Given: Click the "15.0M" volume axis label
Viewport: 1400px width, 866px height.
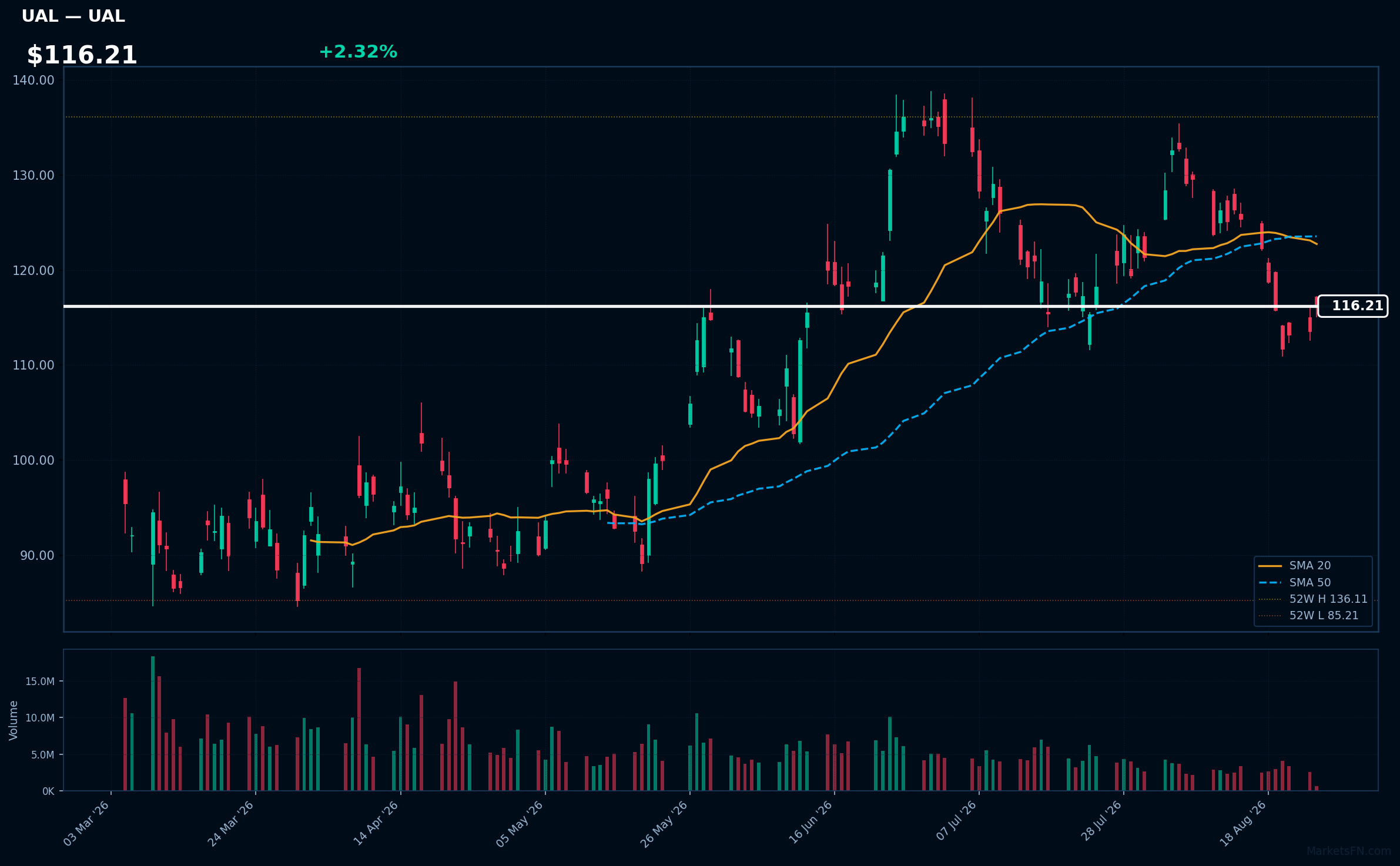Looking at the screenshot, I should (40, 682).
